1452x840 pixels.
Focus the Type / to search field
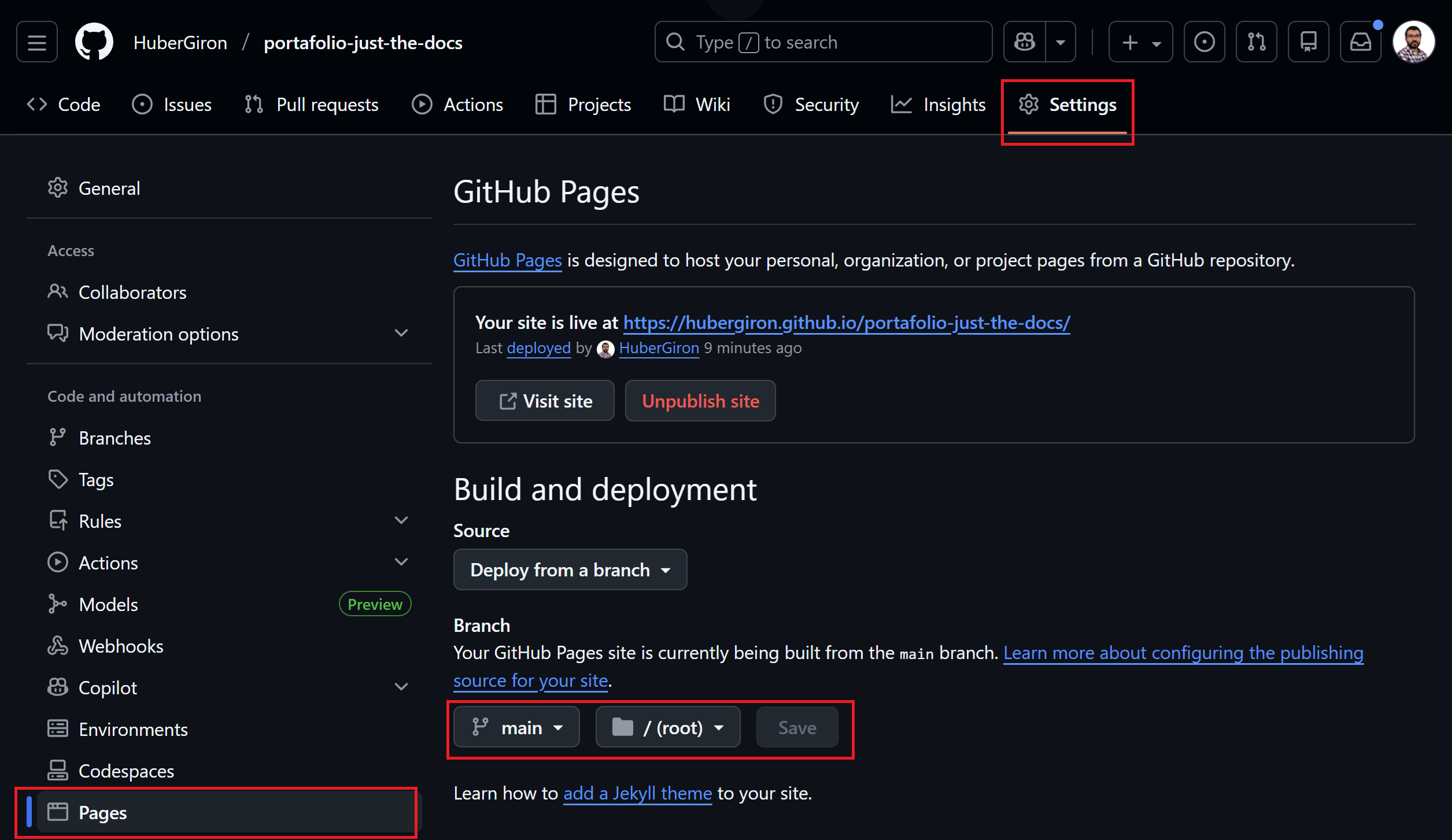823,42
